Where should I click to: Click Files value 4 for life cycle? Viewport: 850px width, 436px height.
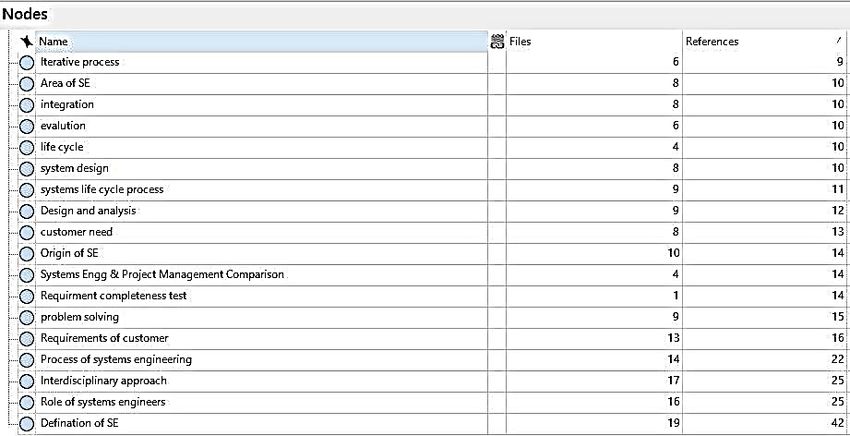[x=675, y=147]
